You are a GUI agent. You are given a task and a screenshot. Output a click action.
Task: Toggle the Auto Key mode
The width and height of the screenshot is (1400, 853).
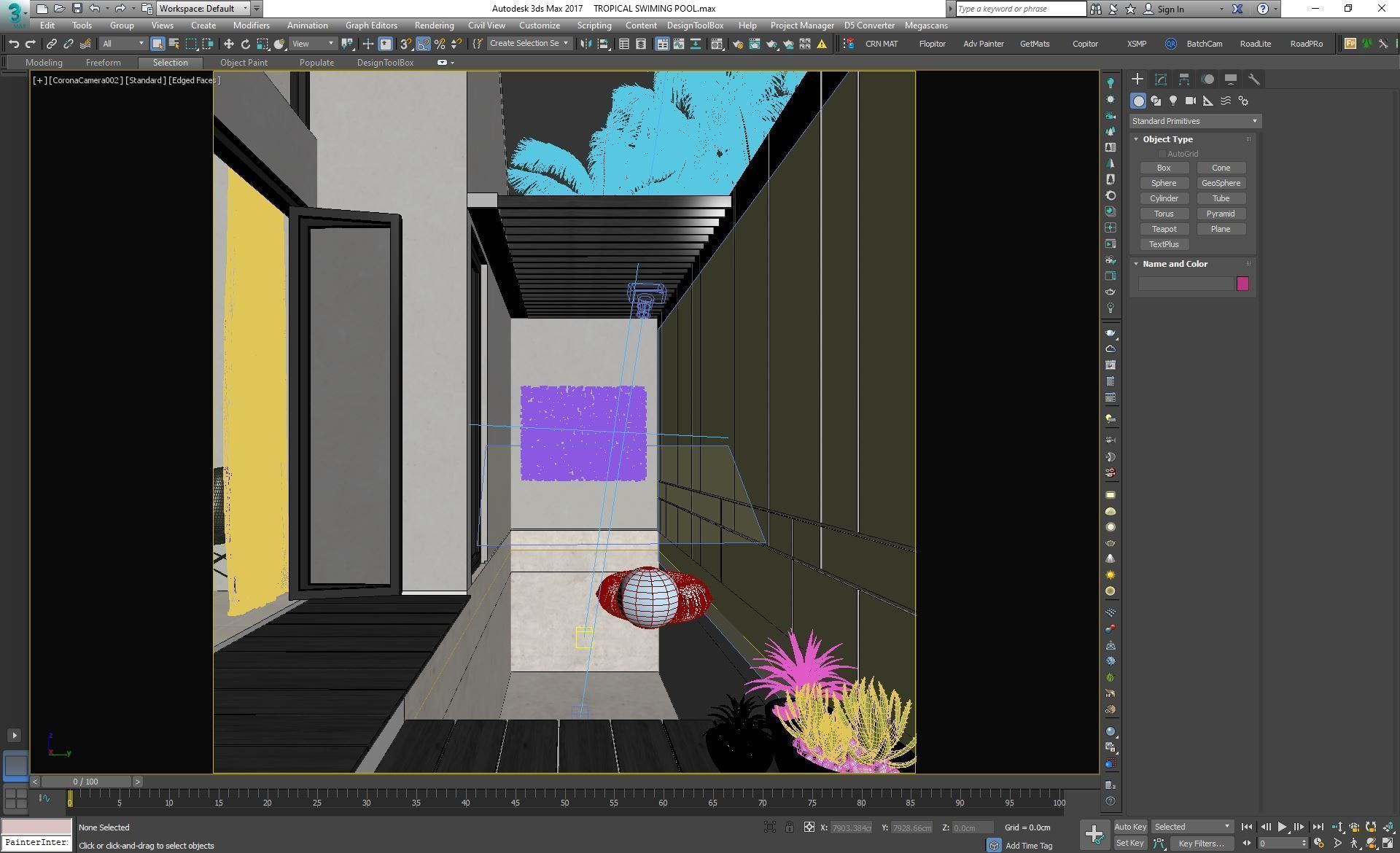pyautogui.click(x=1130, y=827)
